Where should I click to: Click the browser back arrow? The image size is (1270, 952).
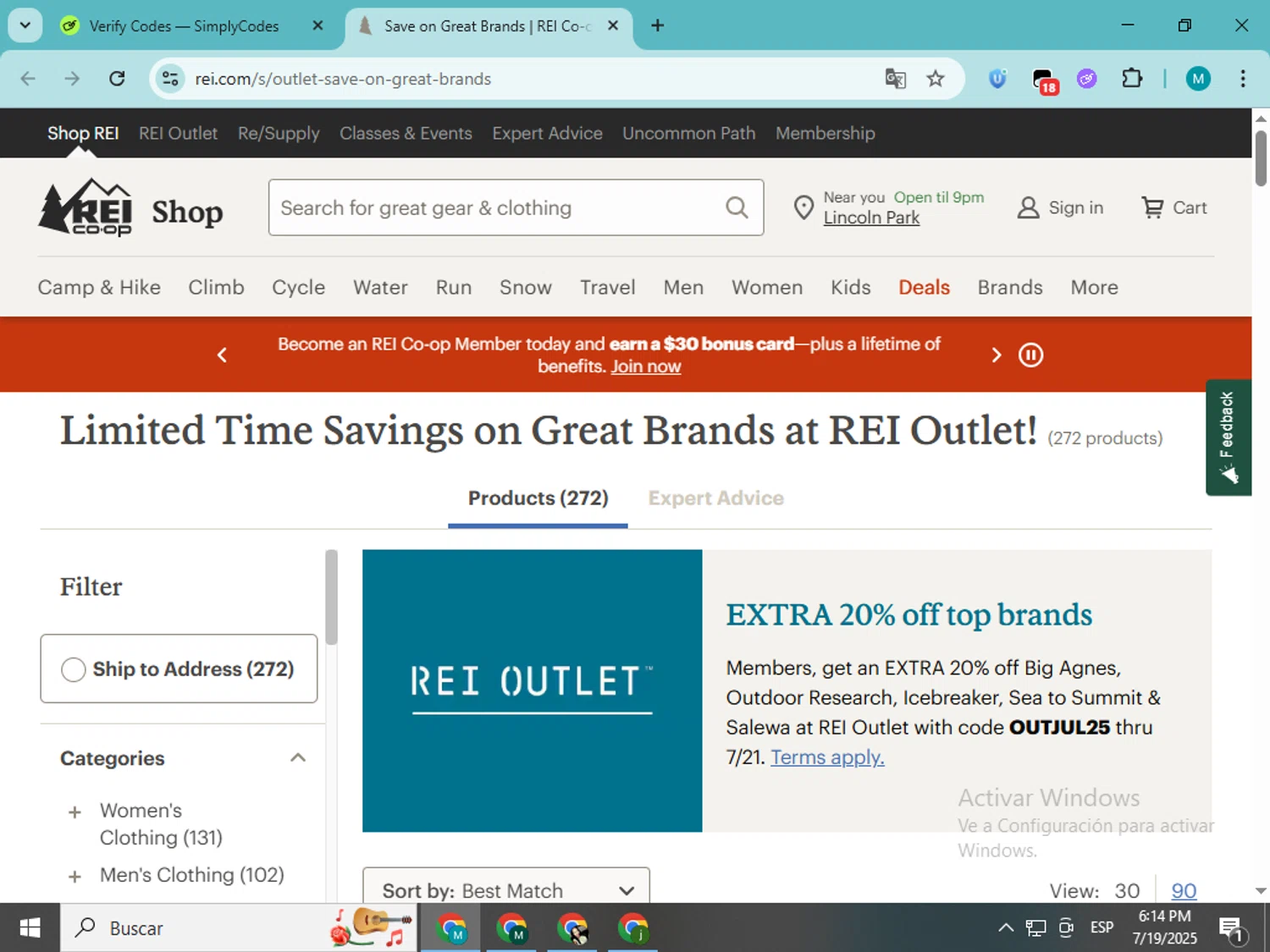[x=28, y=79]
